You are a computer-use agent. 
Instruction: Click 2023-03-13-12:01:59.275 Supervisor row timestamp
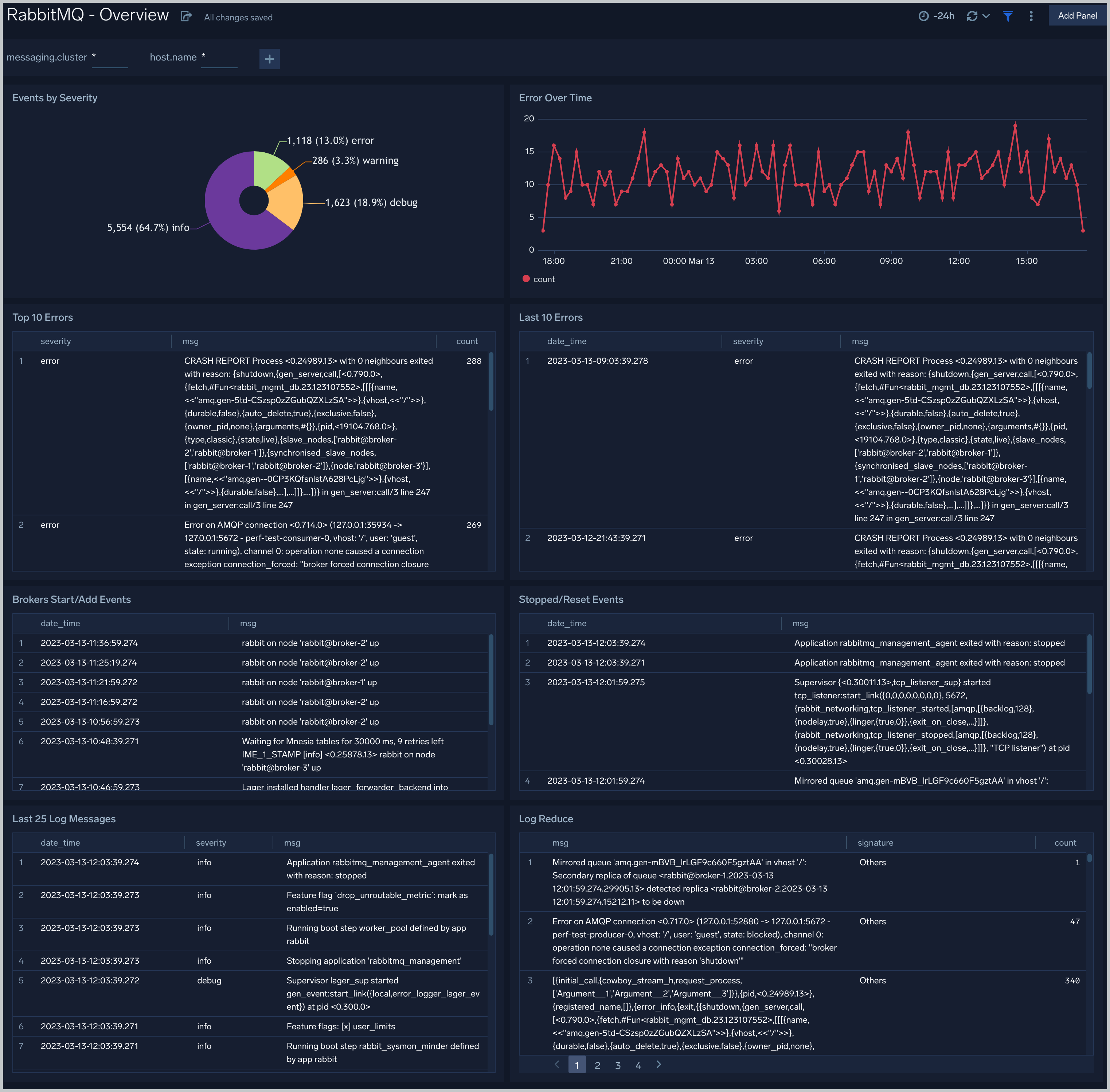click(x=596, y=682)
